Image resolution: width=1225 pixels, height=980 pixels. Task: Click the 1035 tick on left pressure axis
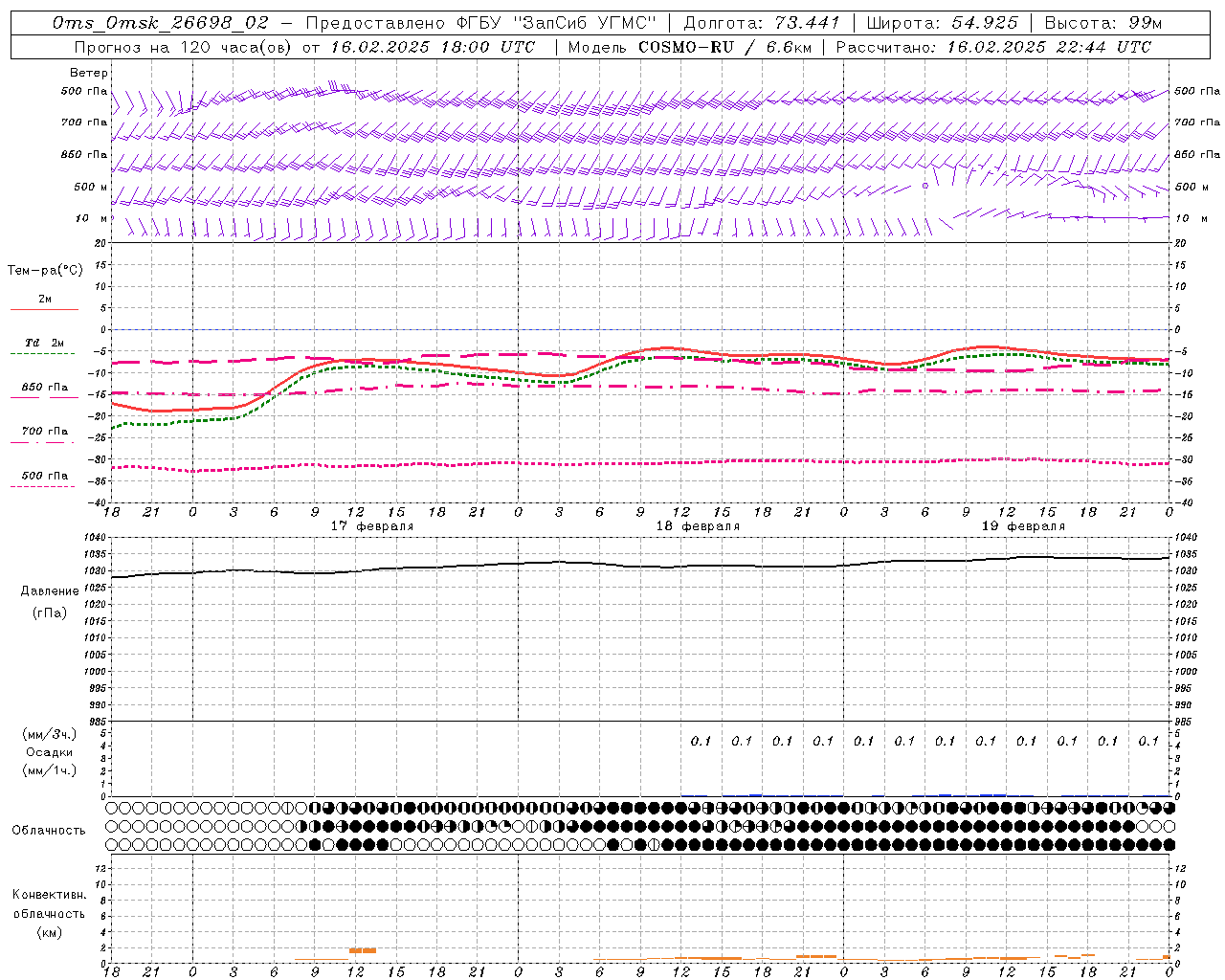point(93,554)
